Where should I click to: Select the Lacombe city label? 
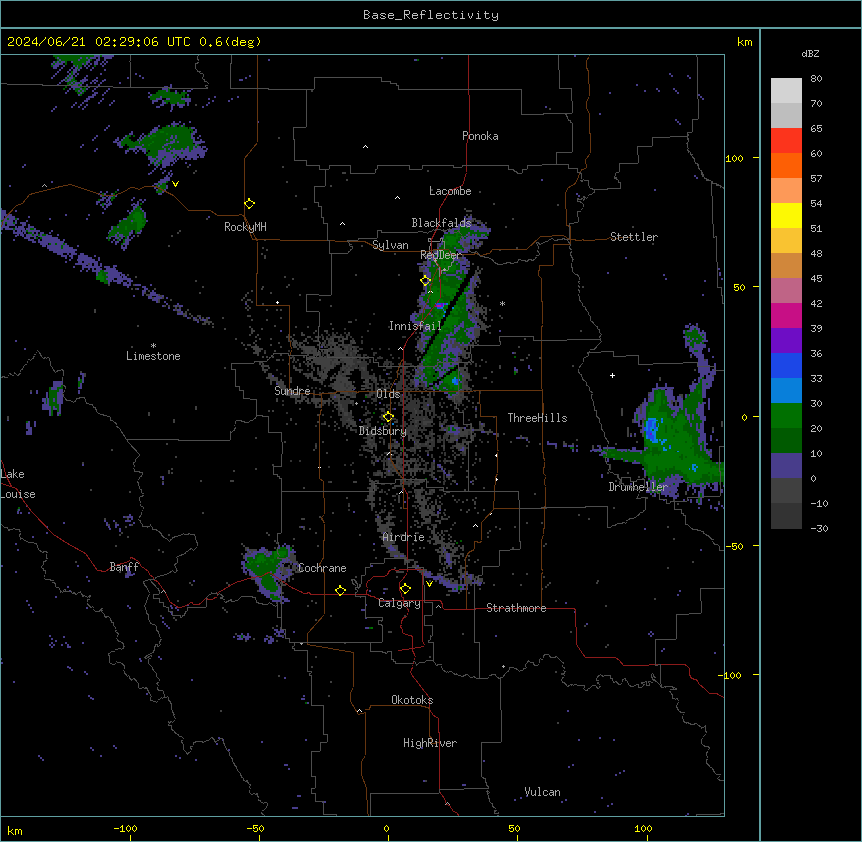(x=450, y=191)
